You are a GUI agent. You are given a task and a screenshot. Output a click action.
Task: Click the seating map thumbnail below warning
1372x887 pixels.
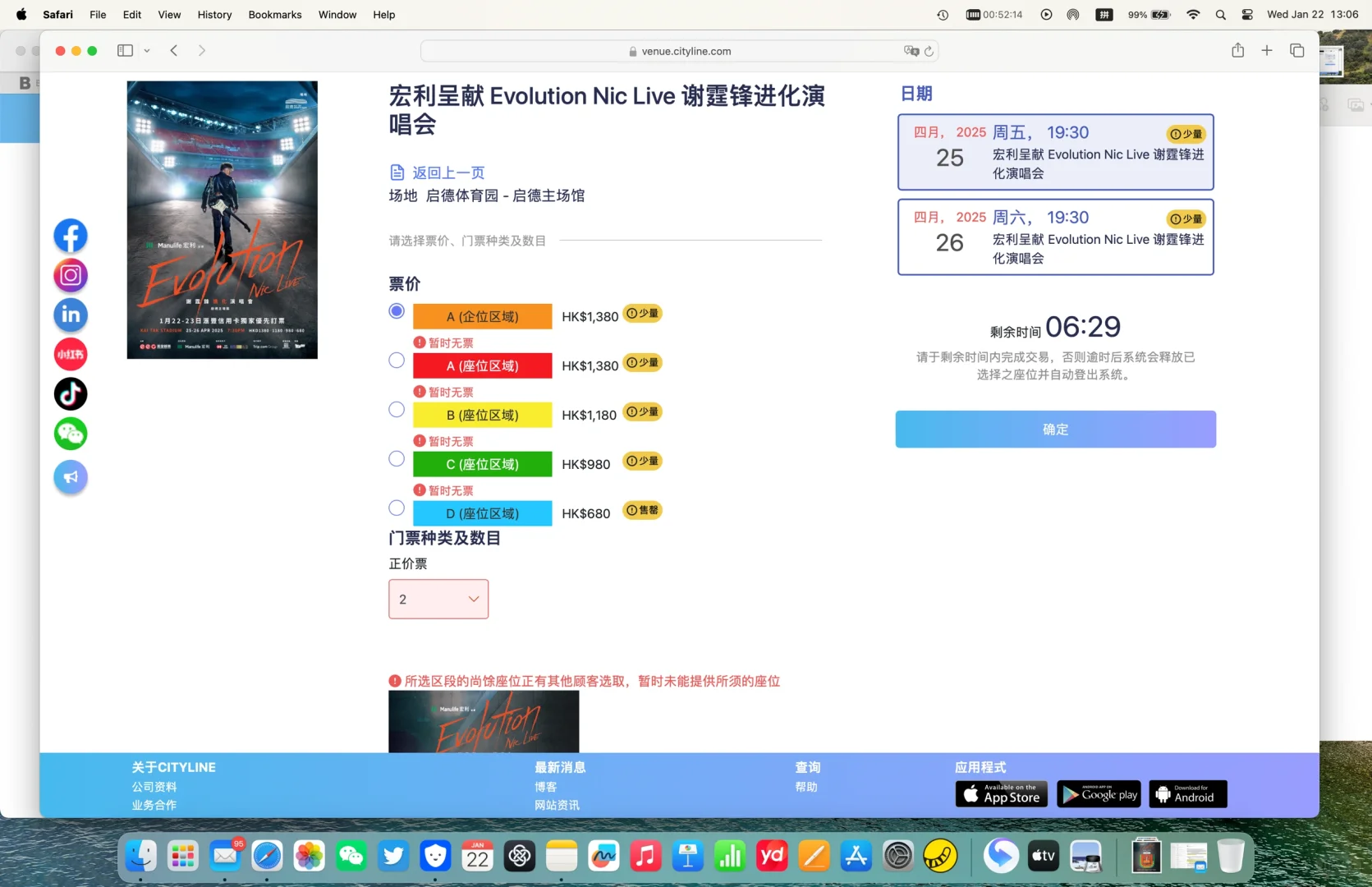[484, 721]
